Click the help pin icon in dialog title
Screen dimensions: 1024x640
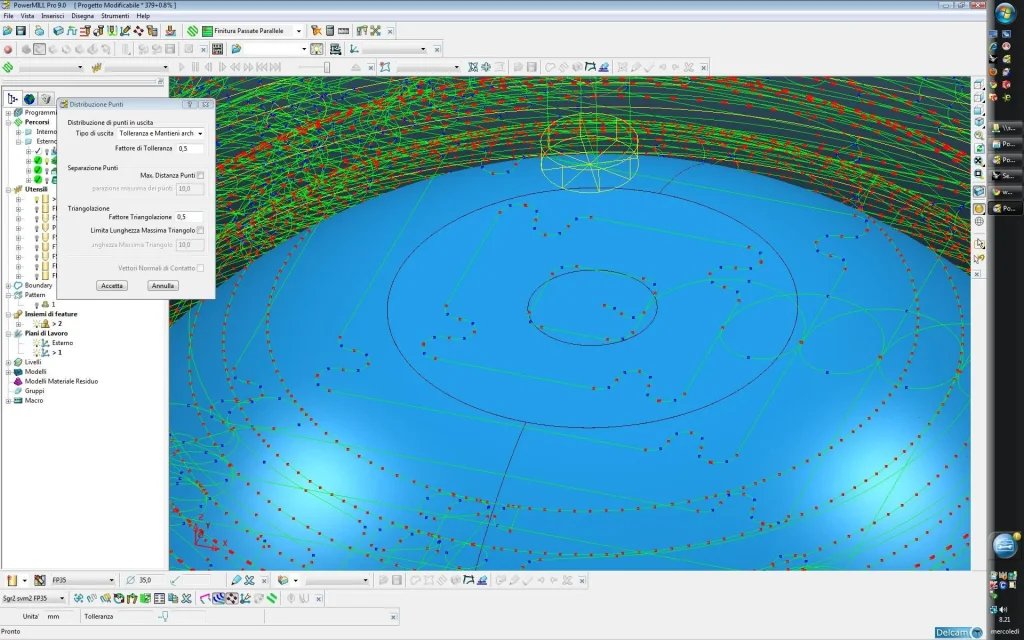pyautogui.click(x=190, y=104)
